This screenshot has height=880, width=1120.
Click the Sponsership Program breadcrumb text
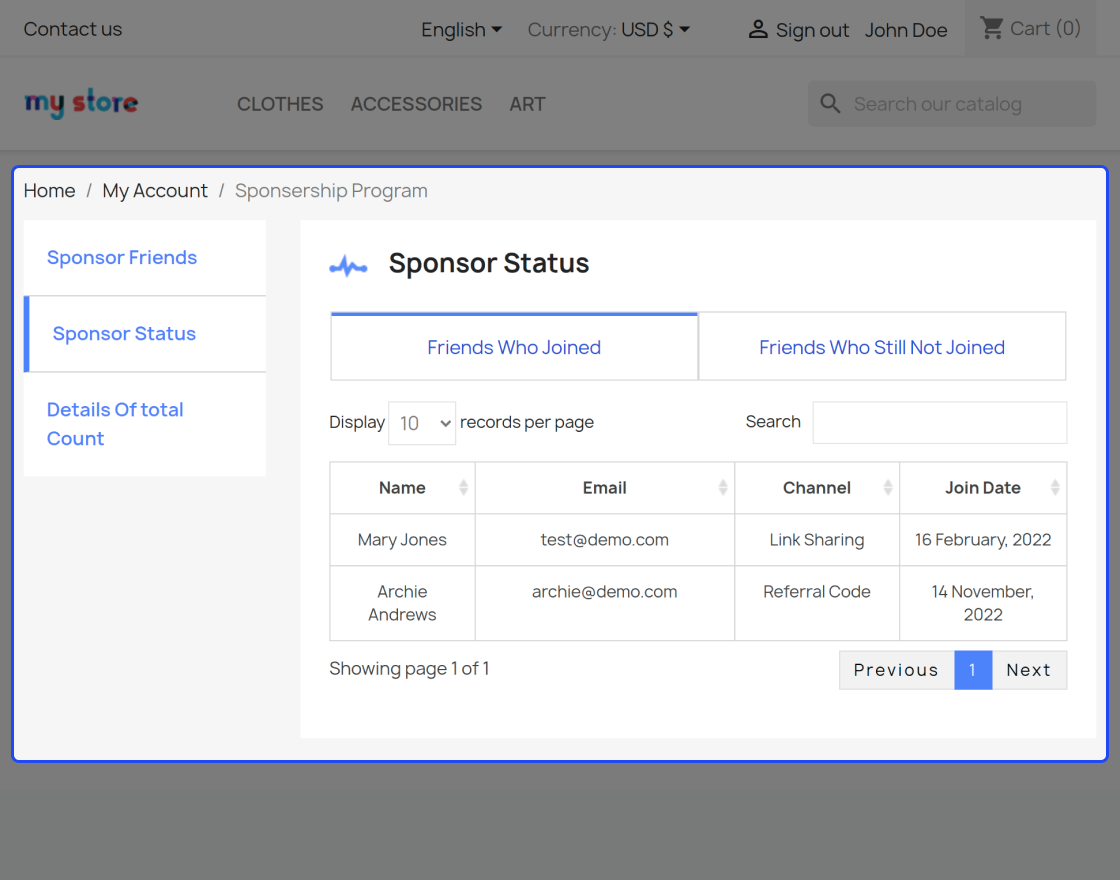[331, 191]
